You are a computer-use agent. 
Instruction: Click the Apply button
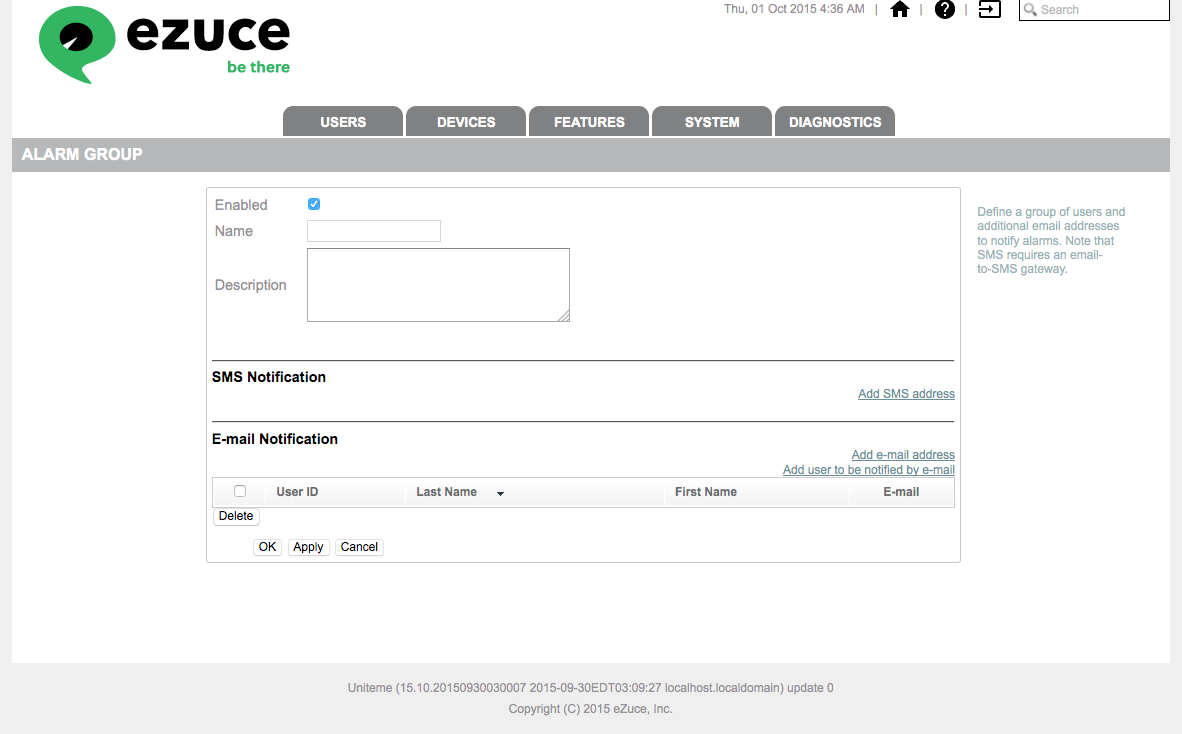pos(308,547)
